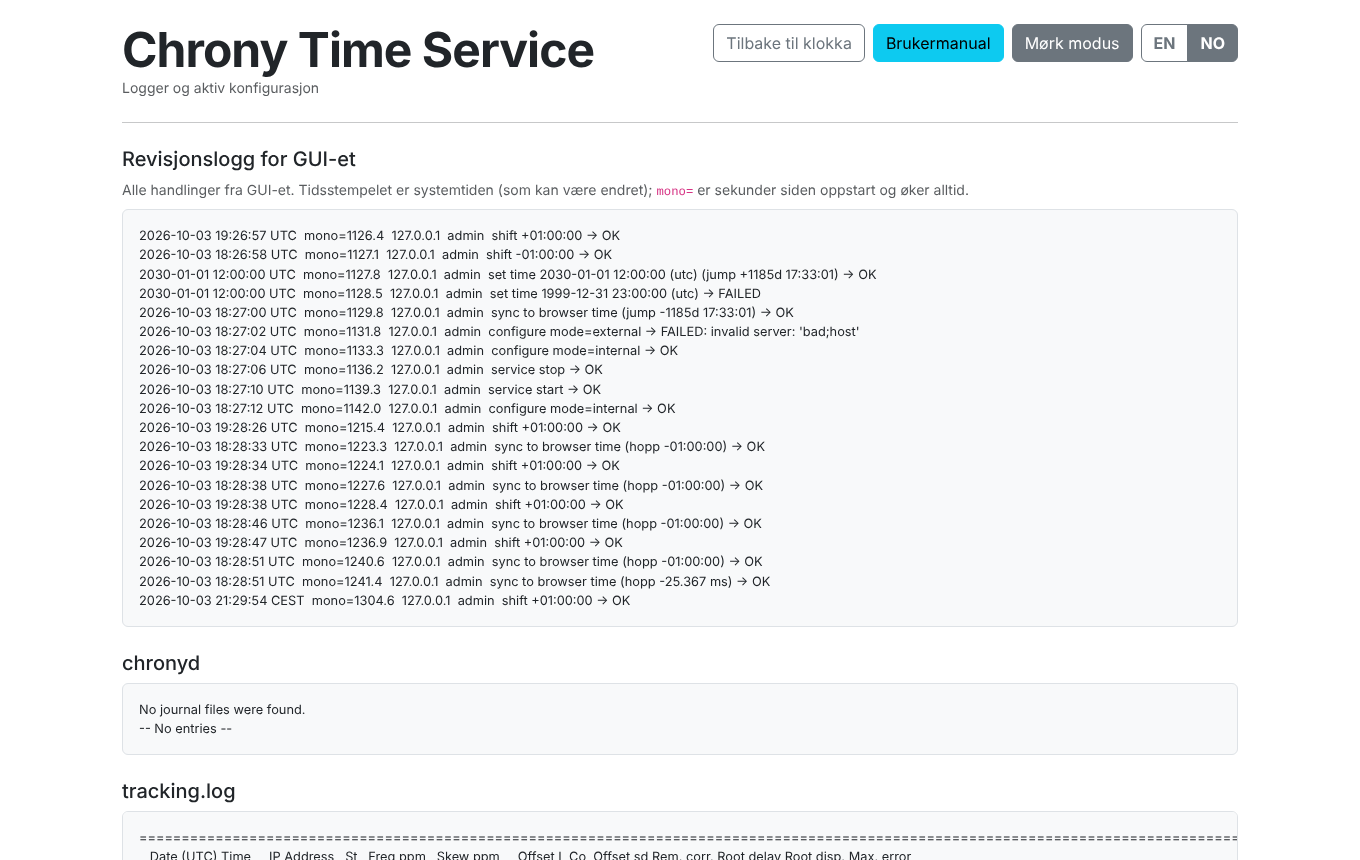
Task: Select log line with mono=1126.4
Action: click(x=379, y=236)
